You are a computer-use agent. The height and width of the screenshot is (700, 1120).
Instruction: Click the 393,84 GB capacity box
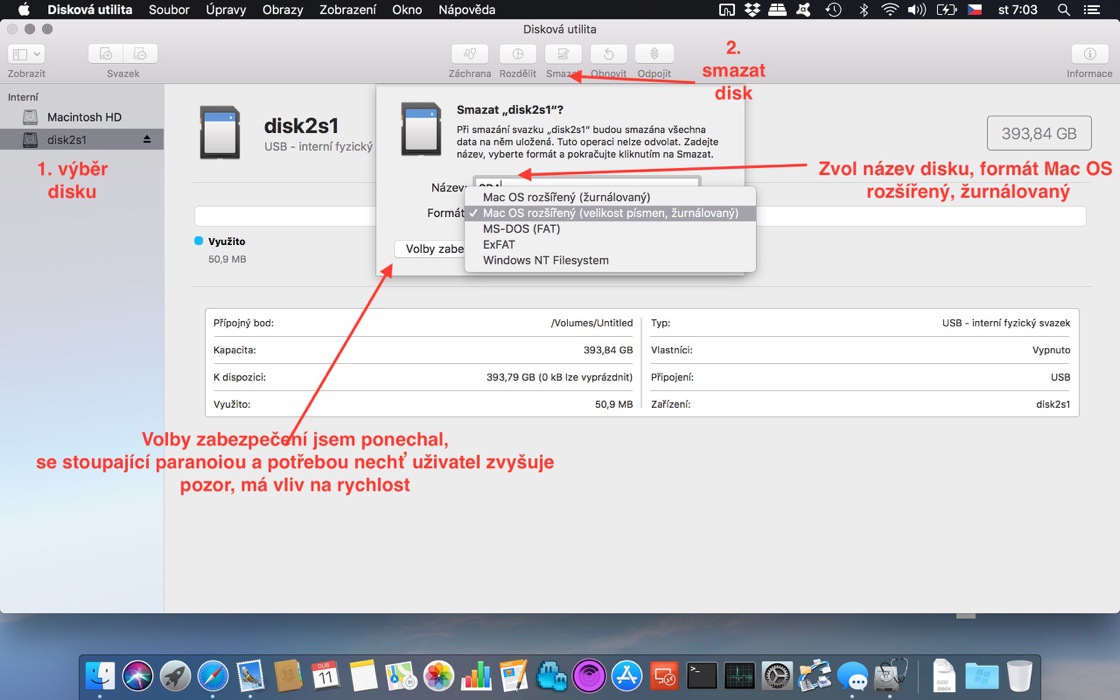click(1039, 133)
